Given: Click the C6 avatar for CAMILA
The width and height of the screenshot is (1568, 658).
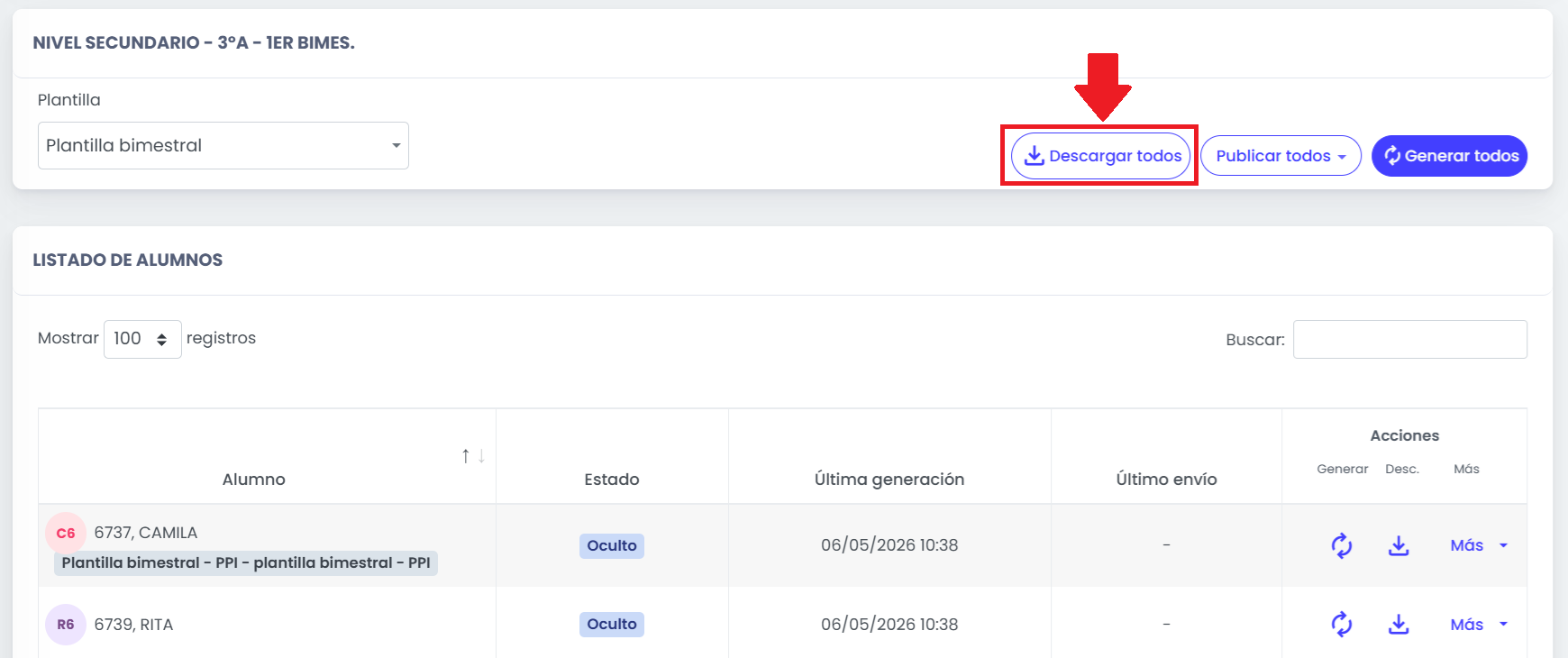Looking at the screenshot, I should coord(66,533).
